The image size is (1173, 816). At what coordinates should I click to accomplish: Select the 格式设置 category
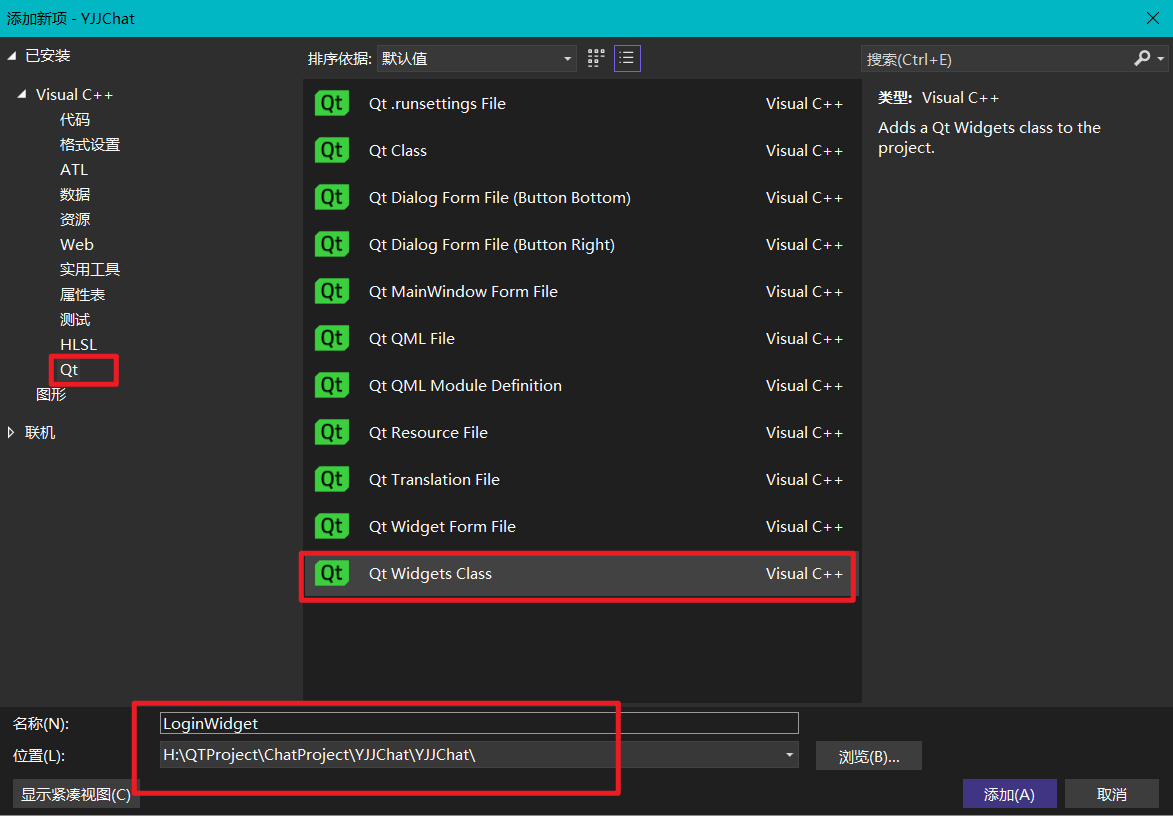tap(90, 144)
